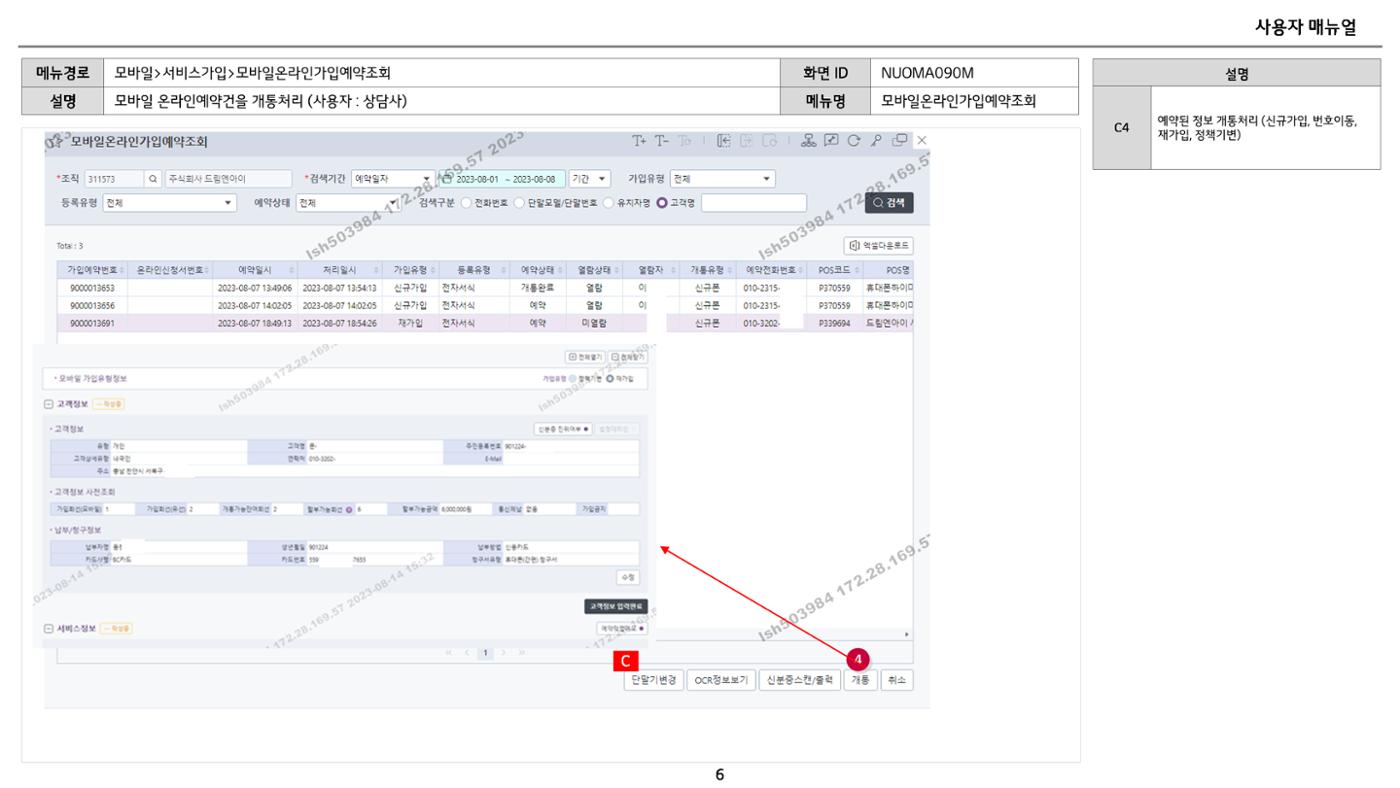Viewport: 1400px width, 788px height.
Task: Click the collapse-left panel arrow icon
Action: click(725, 141)
